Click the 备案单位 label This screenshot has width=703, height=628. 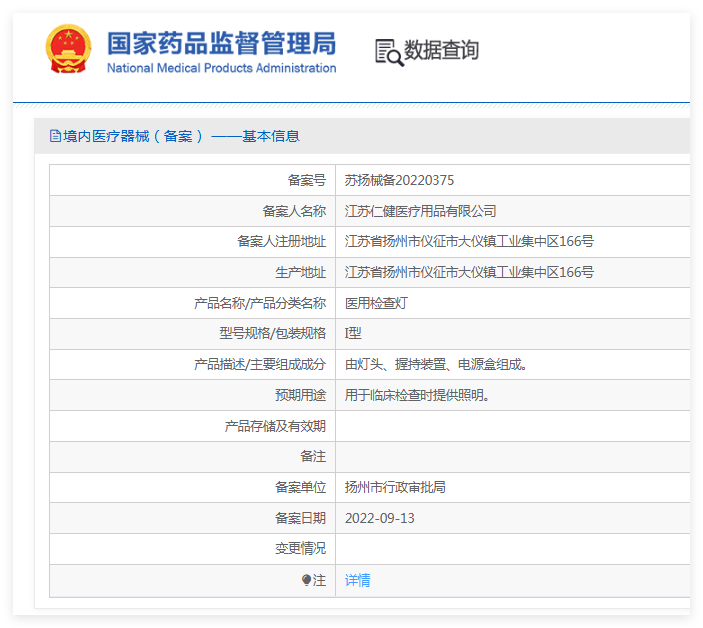tap(300, 487)
